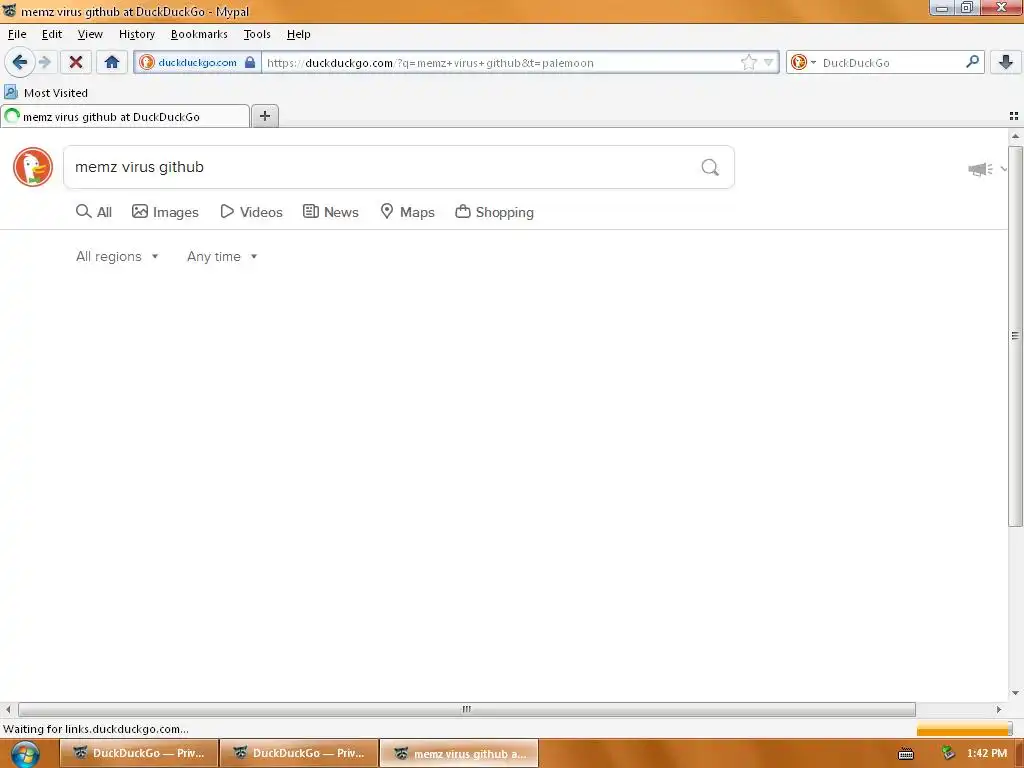Select the memz virus github tab
Image resolution: width=1024 pixels, height=768 pixels.
pos(125,117)
